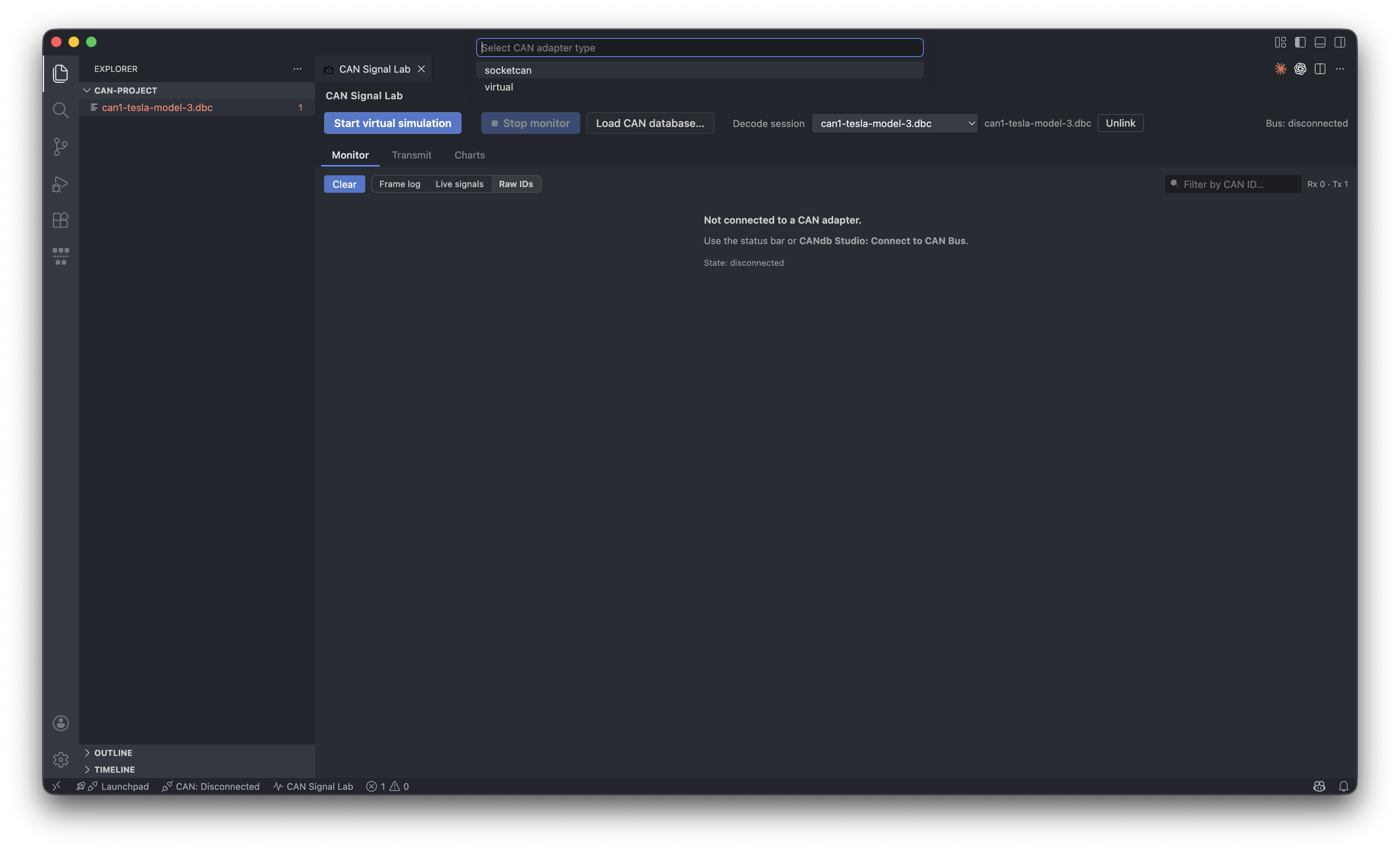The image size is (1400, 851).
Task: Toggle the primary side bar layout icon
Action: 1300,42
